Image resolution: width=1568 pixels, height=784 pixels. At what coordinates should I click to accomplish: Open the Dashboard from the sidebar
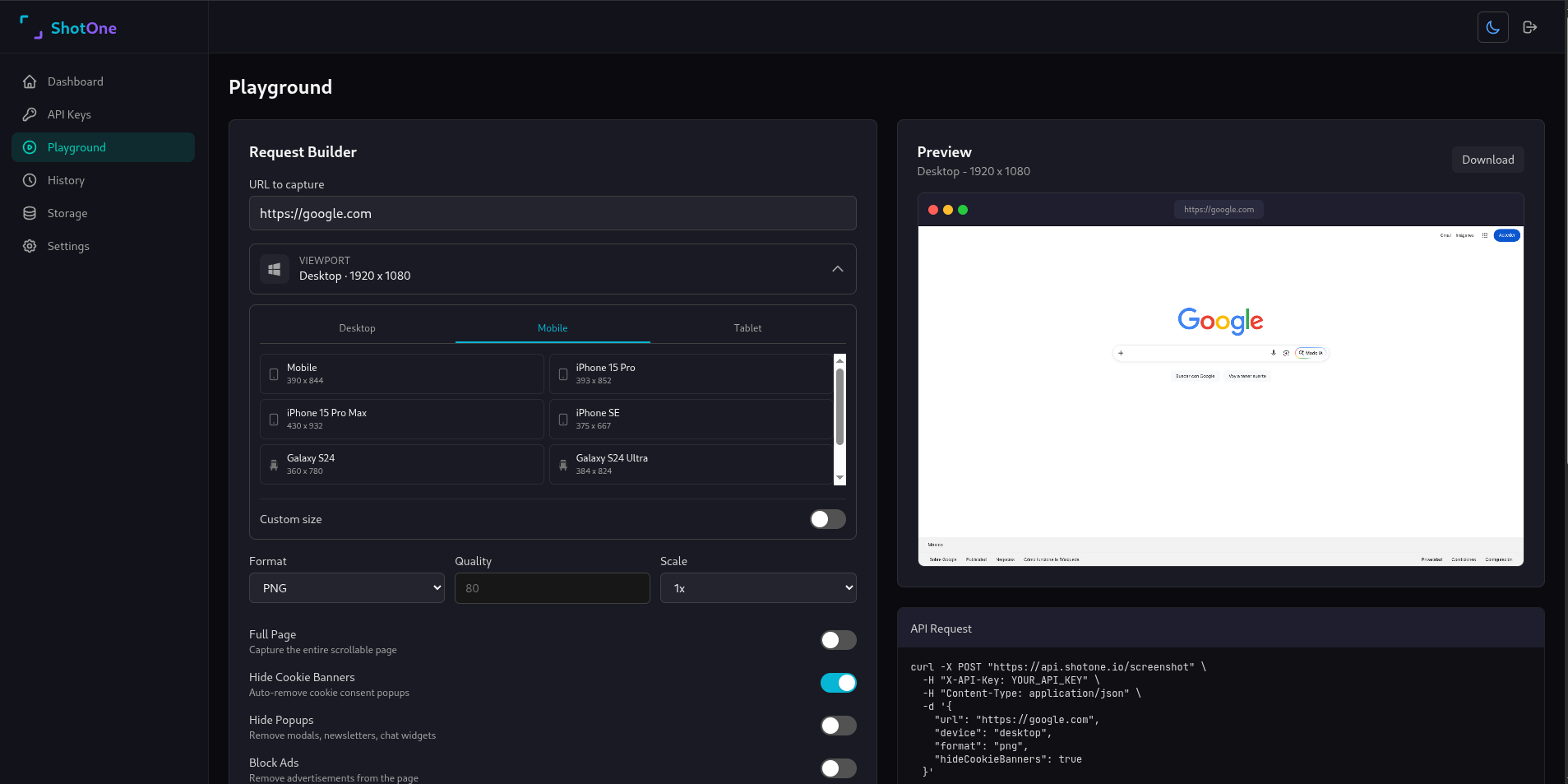point(75,81)
